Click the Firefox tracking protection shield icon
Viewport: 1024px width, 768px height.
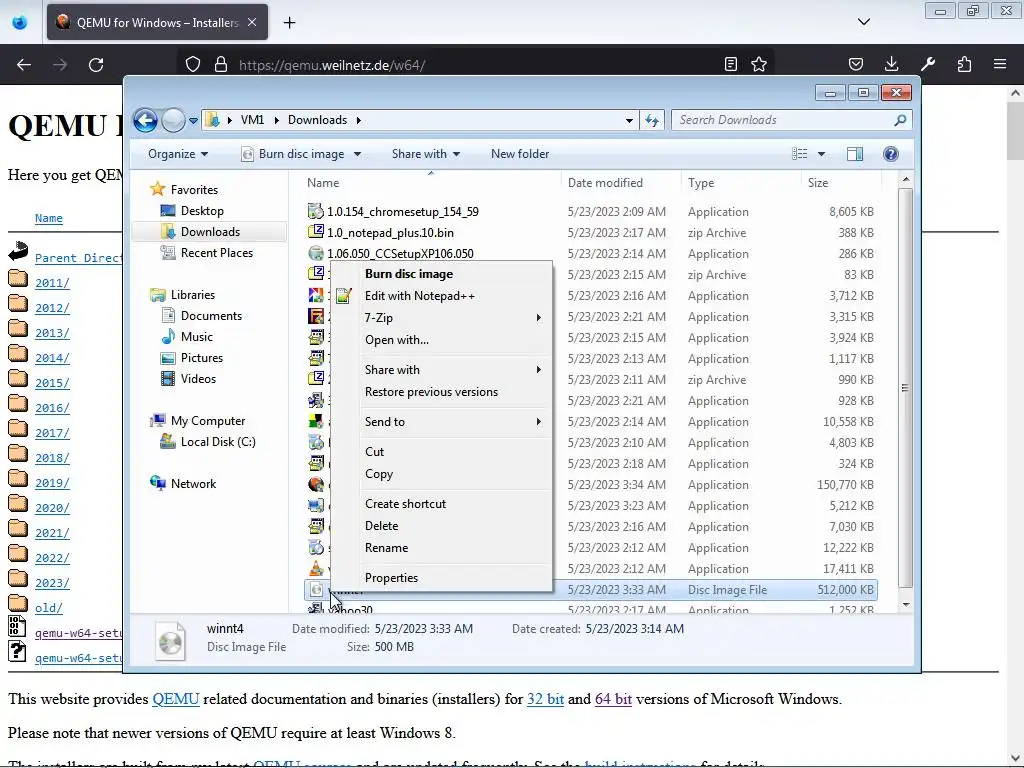[x=193, y=65]
